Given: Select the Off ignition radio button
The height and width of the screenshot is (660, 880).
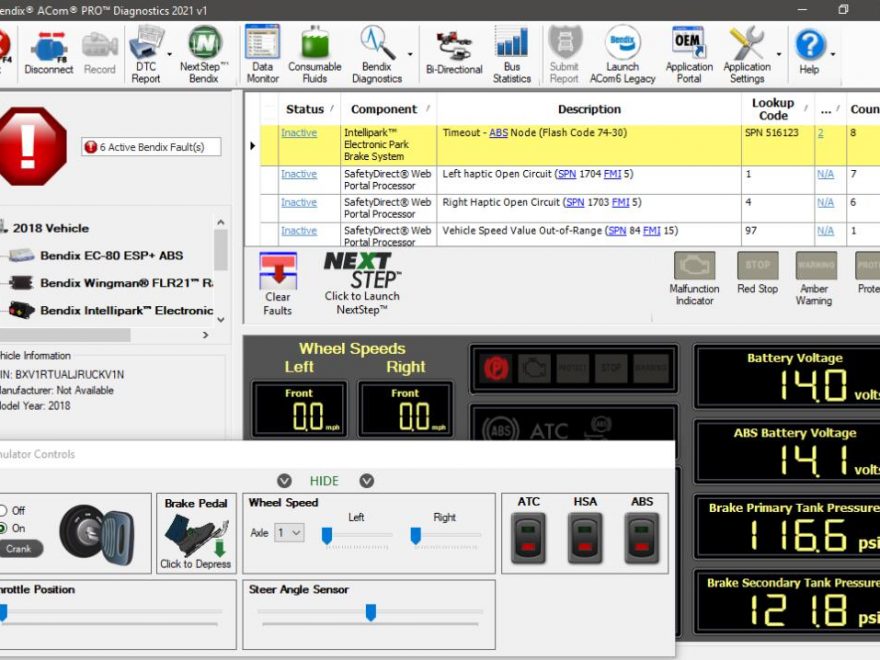Looking at the screenshot, I should pos(3,510).
